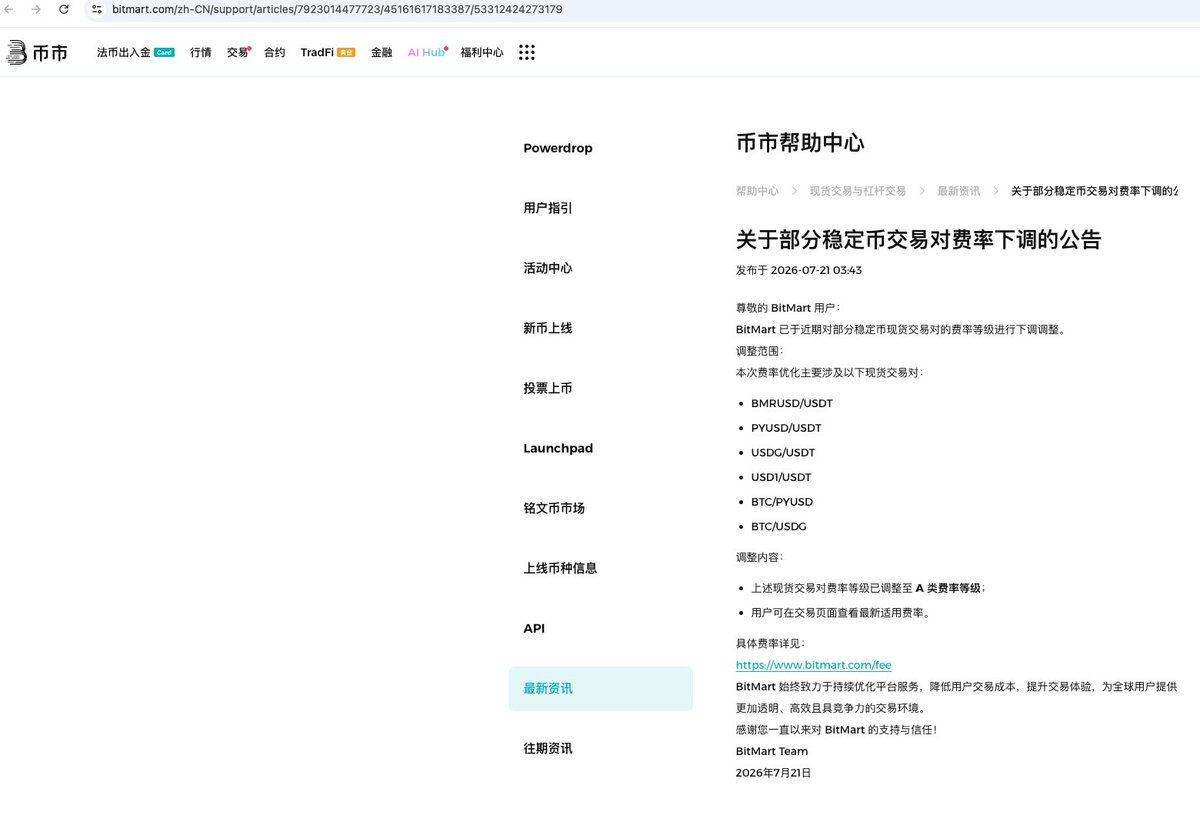Select Powerdrop in the sidebar
Viewport: 1200px width, 832px height.
558,148
